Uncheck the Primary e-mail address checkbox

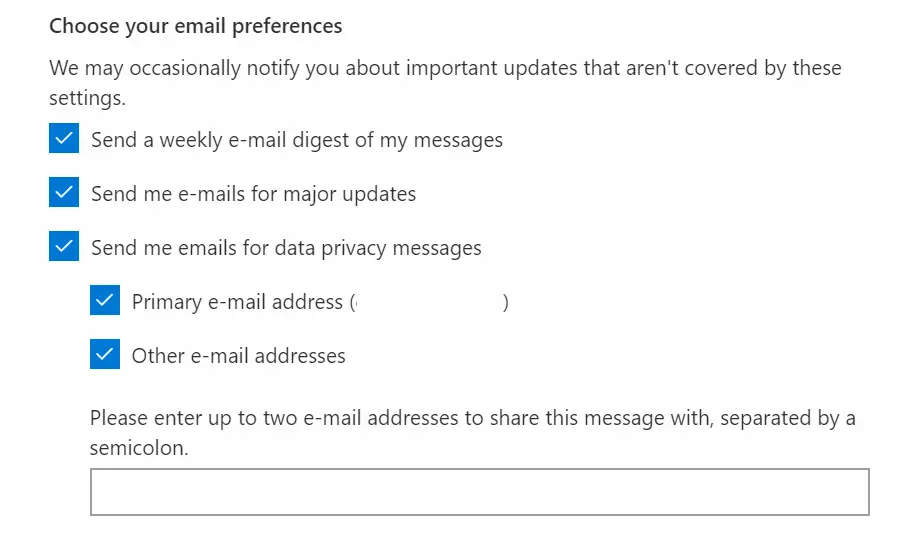point(105,301)
